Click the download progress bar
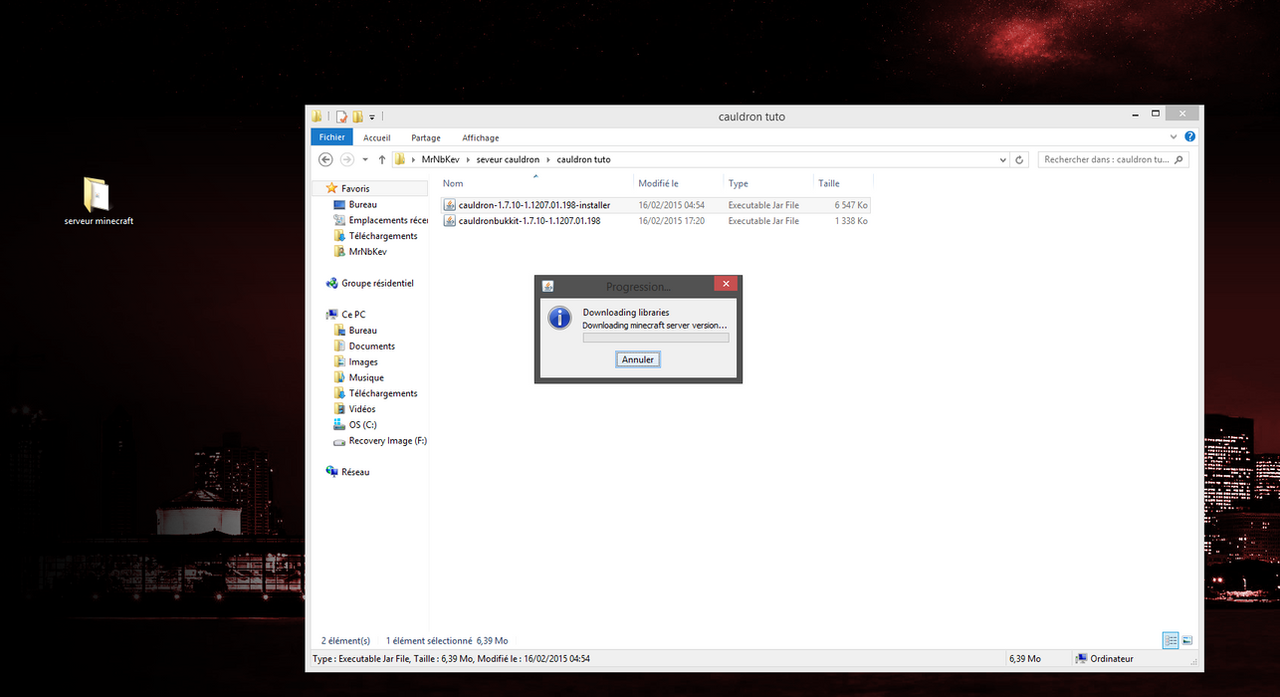 (x=656, y=337)
